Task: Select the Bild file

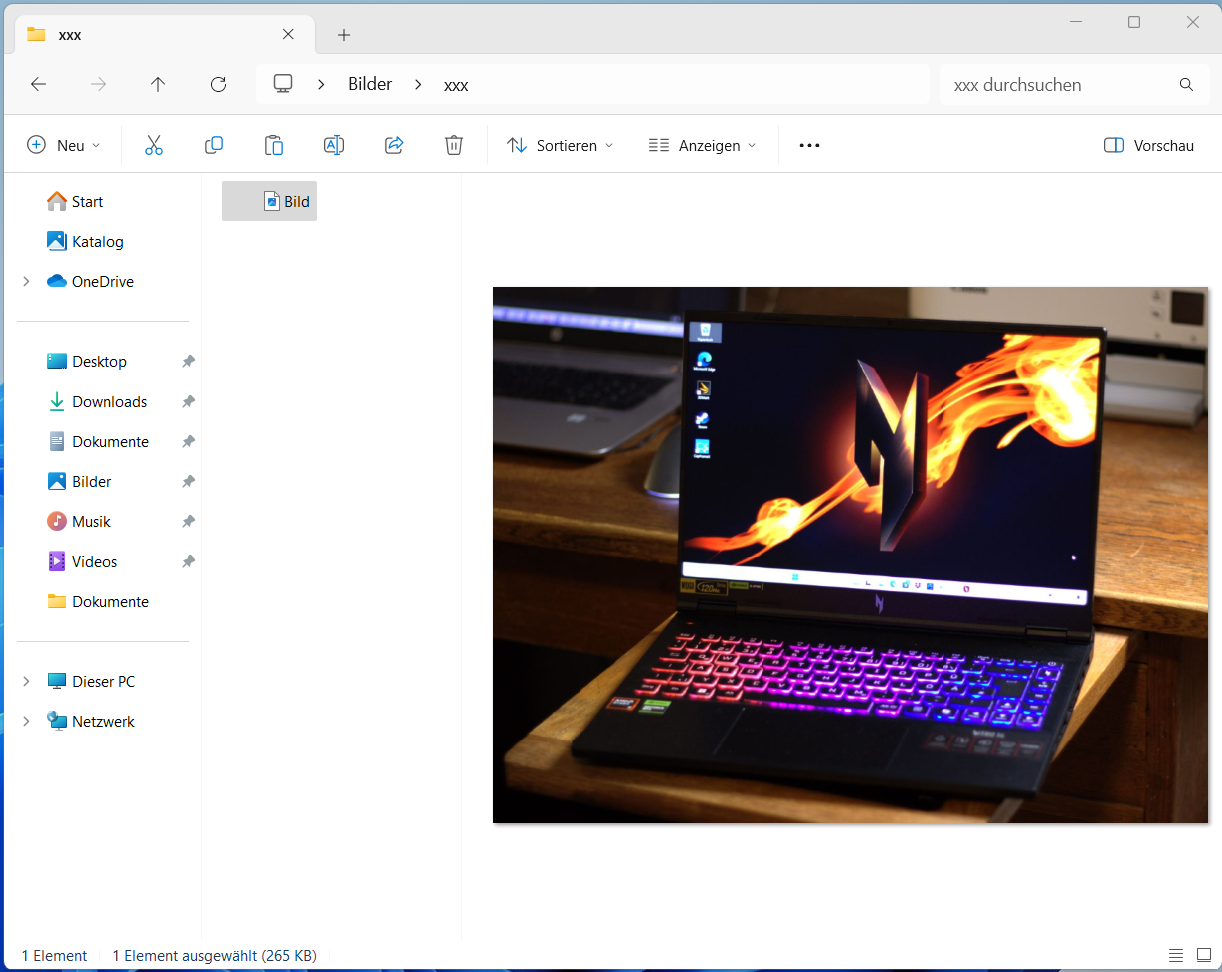Action: tap(270, 201)
